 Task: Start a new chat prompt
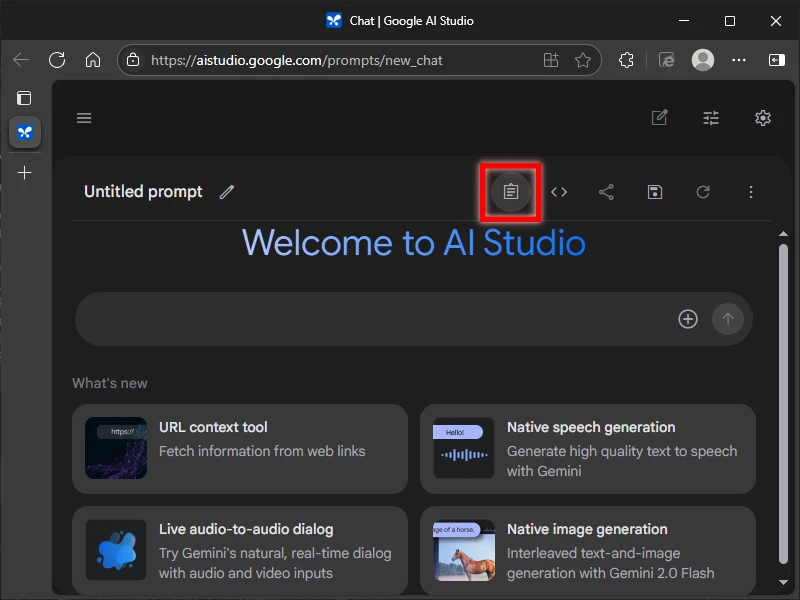pyautogui.click(x=660, y=118)
